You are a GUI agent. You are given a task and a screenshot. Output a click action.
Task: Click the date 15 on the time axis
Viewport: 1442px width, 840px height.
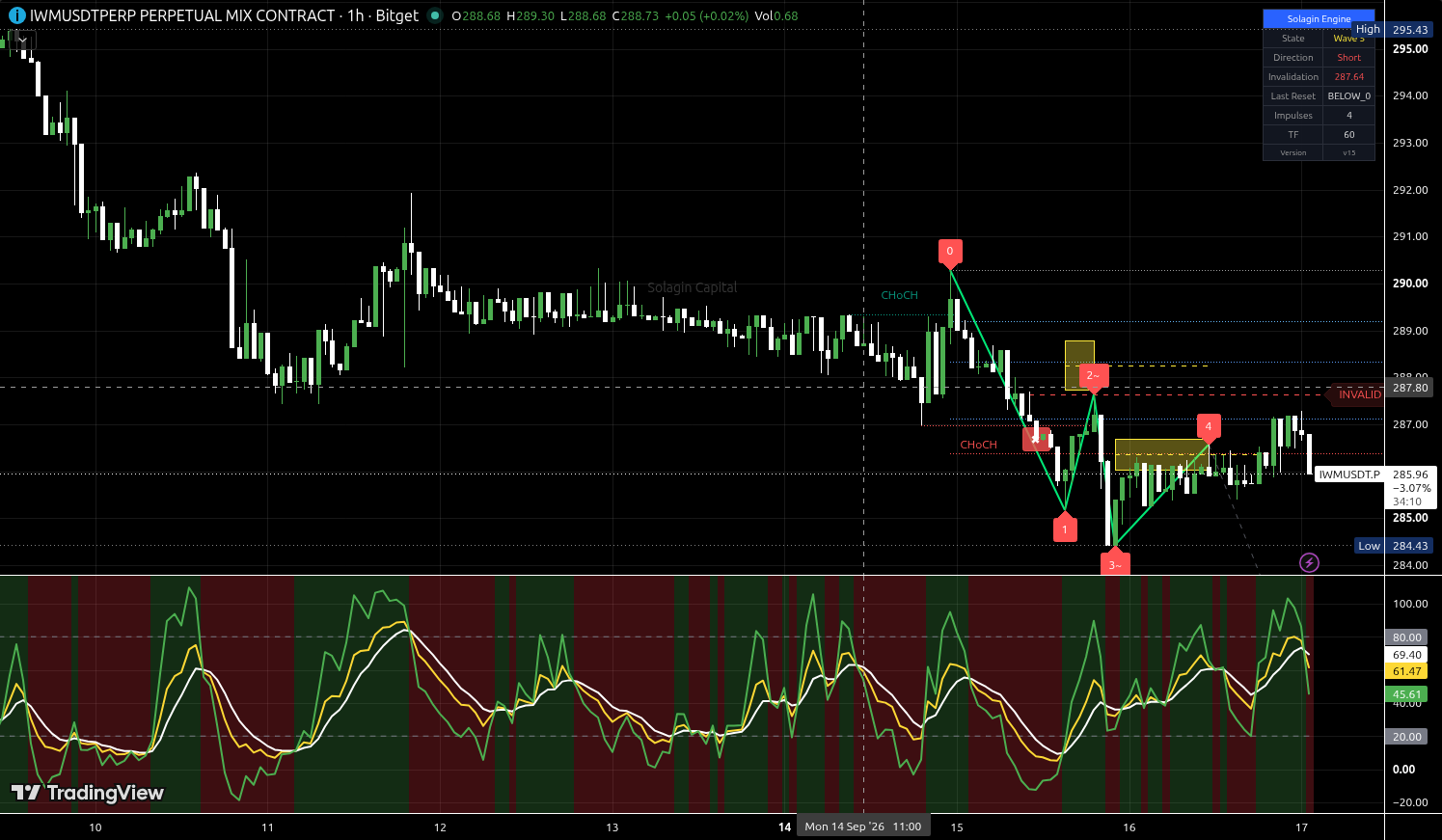[x=957, y=827]
